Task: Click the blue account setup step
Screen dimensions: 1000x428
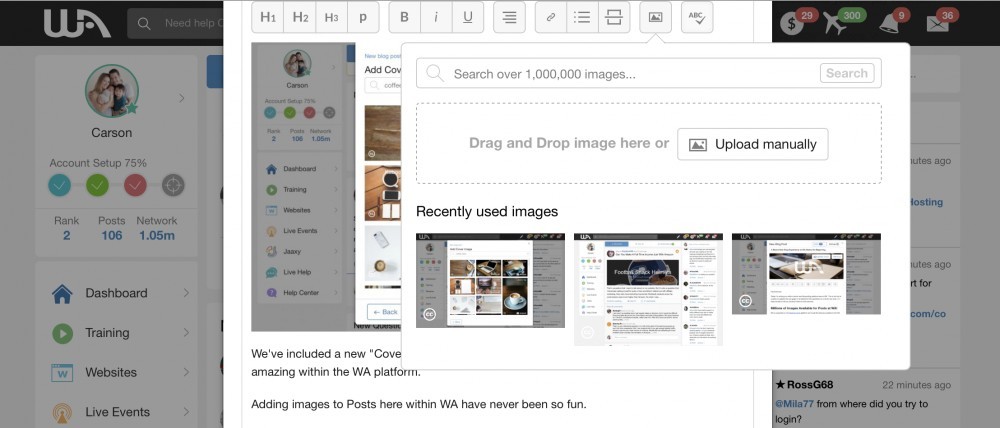Action: click(59, 186)
